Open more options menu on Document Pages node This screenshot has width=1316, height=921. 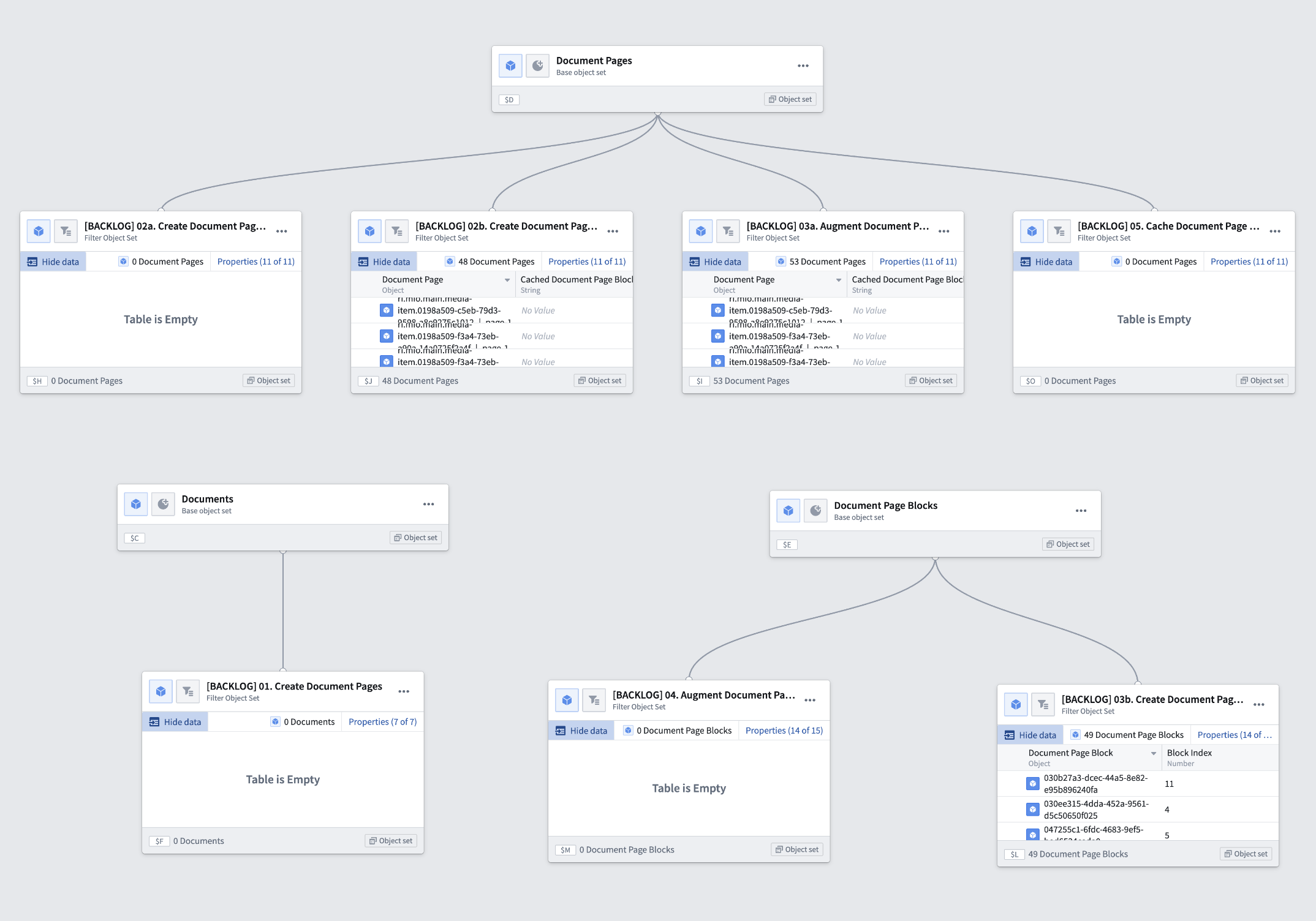point(803,66)
